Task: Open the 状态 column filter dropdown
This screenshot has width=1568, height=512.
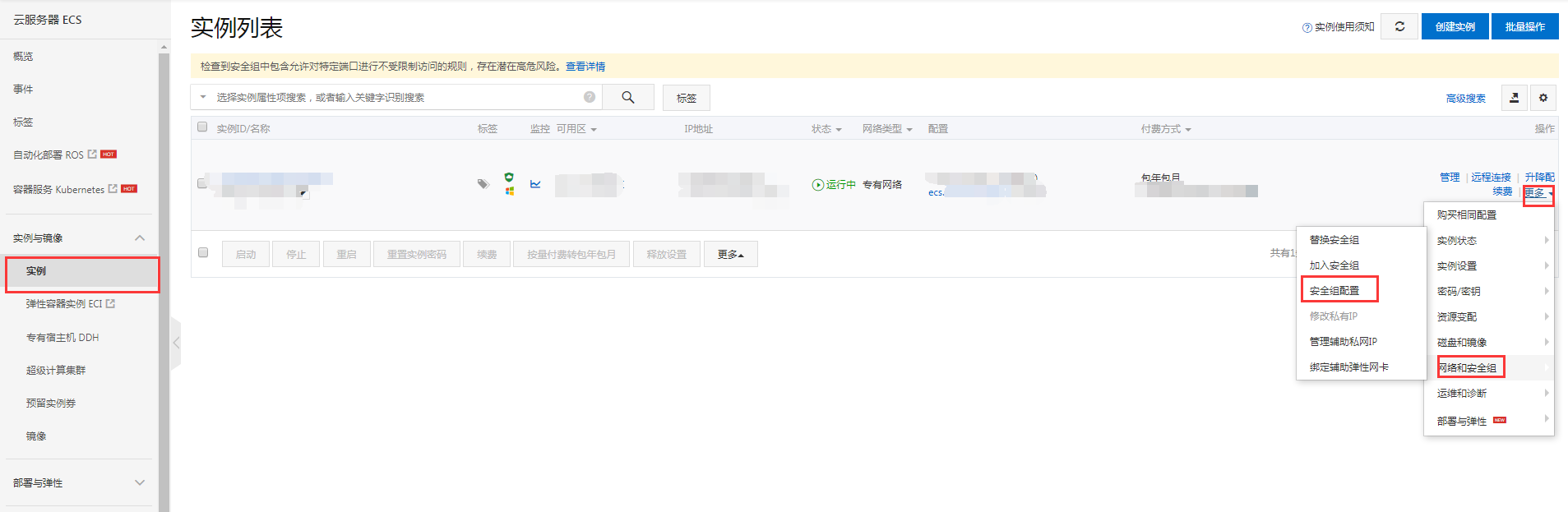Action: tap(826, 129)
